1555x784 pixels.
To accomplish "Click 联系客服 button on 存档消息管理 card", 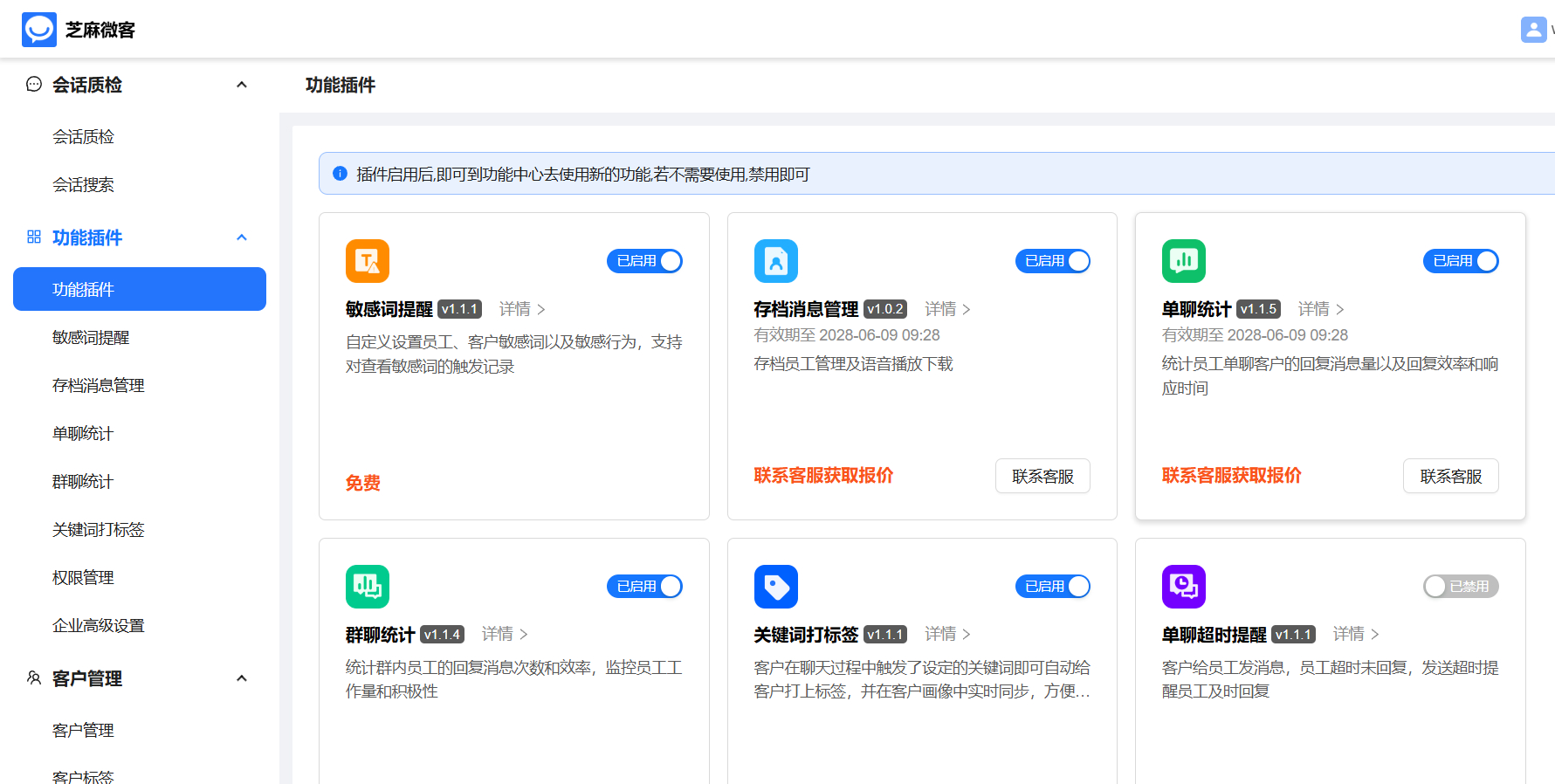I will pos(1042,476).
